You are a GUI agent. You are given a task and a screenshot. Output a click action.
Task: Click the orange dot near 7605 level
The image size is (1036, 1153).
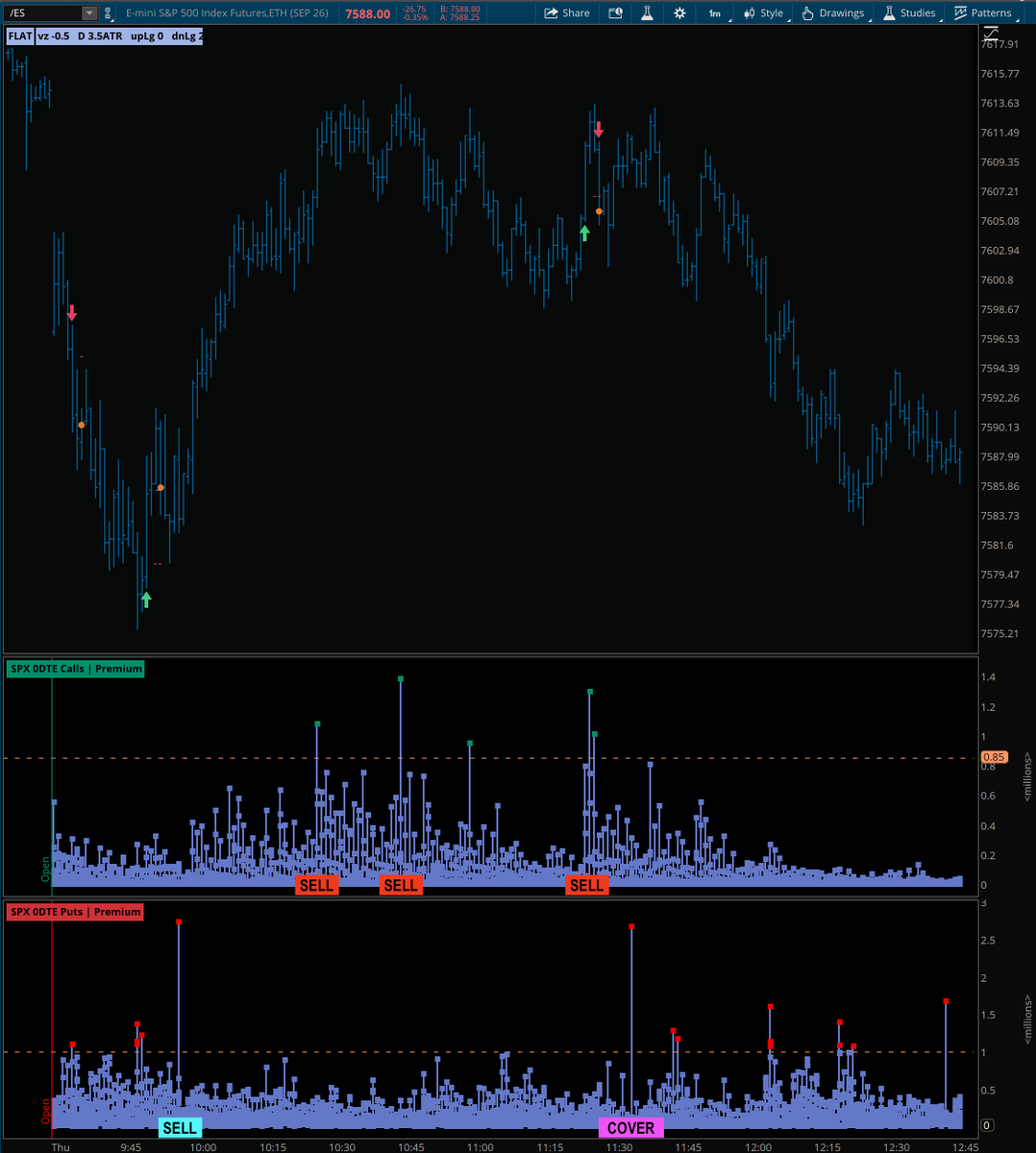[x=599, y=211]
